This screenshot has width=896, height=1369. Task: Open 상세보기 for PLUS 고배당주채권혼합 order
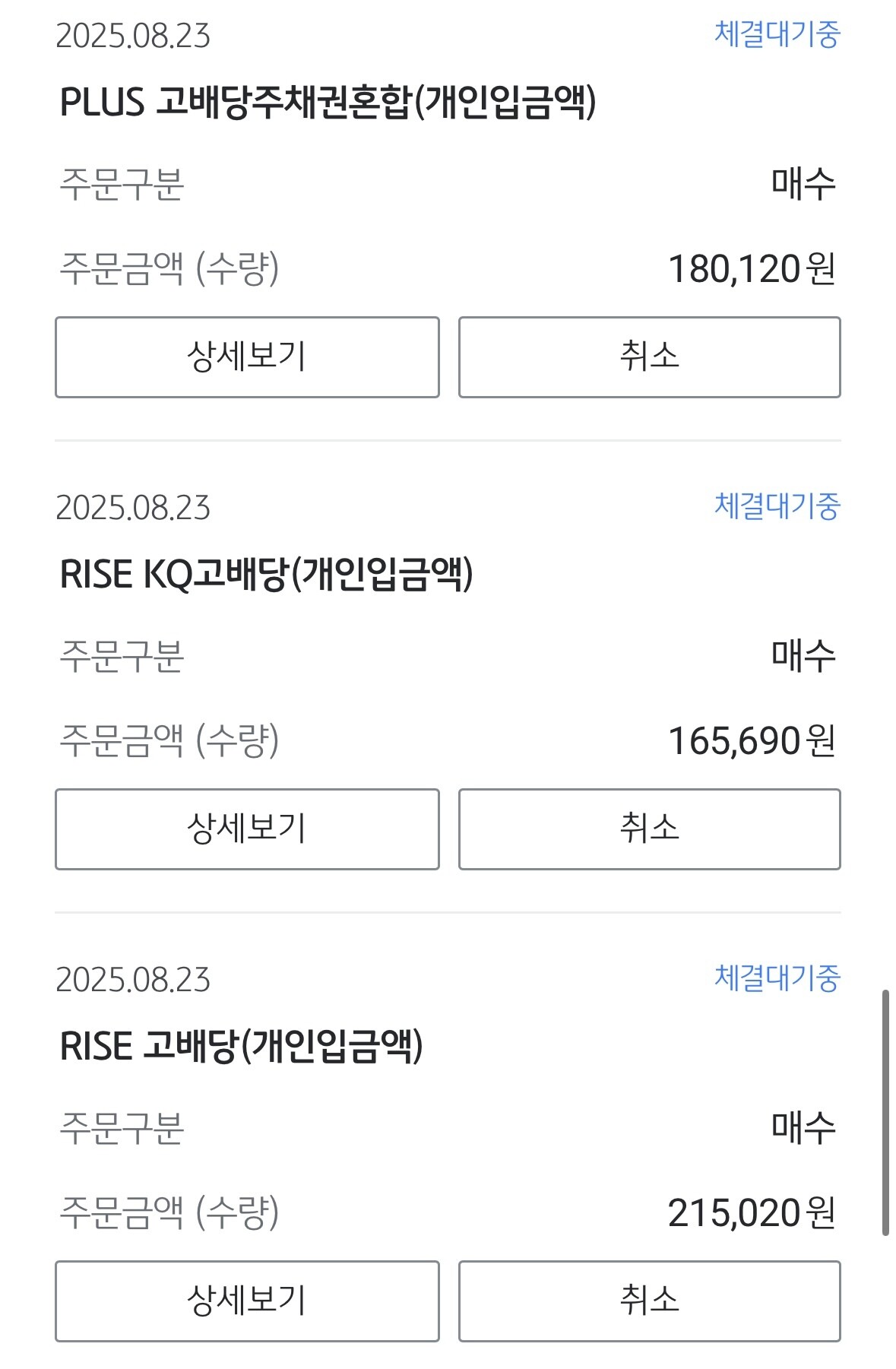click(247, 357)
